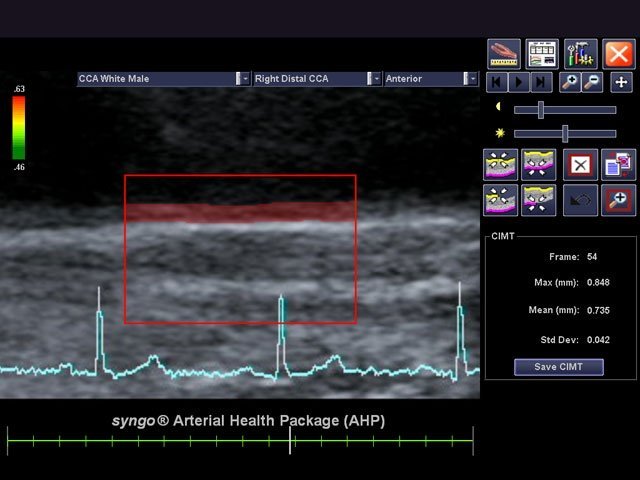The width and height of the screenshot is (640, 480).
Task: Zoom out with the magnifier minus icon
Action: tap(590, 82)
